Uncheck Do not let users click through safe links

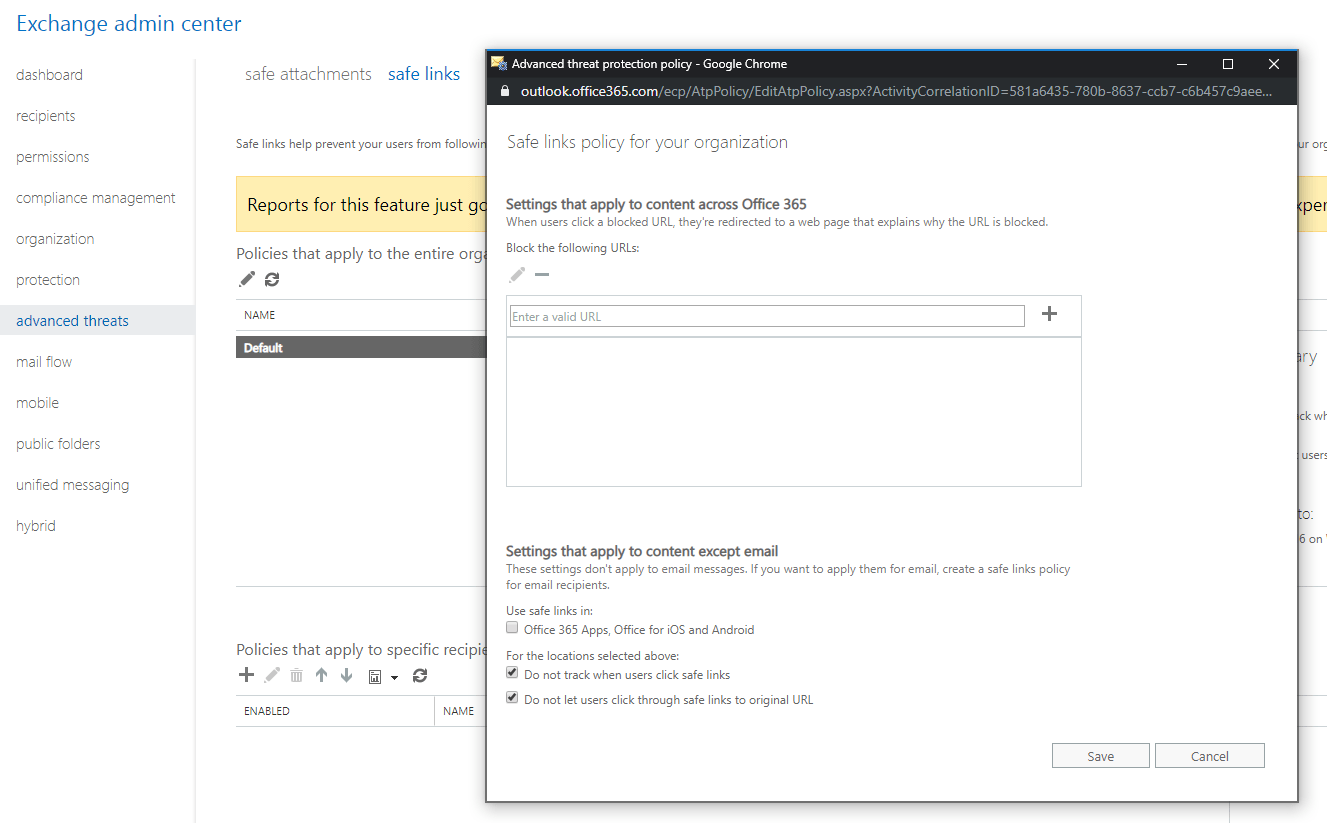(513, 699)
